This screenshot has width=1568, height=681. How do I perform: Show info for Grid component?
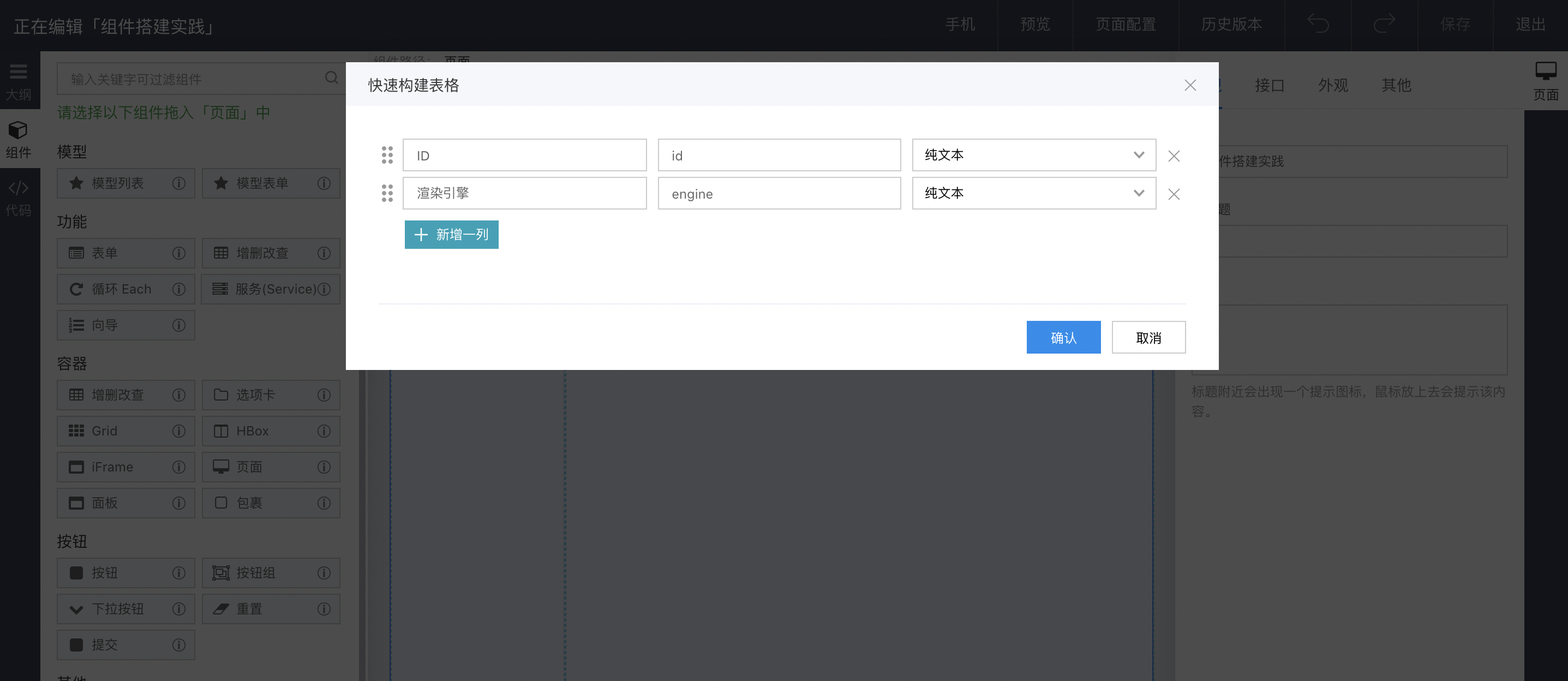point(178,431)
